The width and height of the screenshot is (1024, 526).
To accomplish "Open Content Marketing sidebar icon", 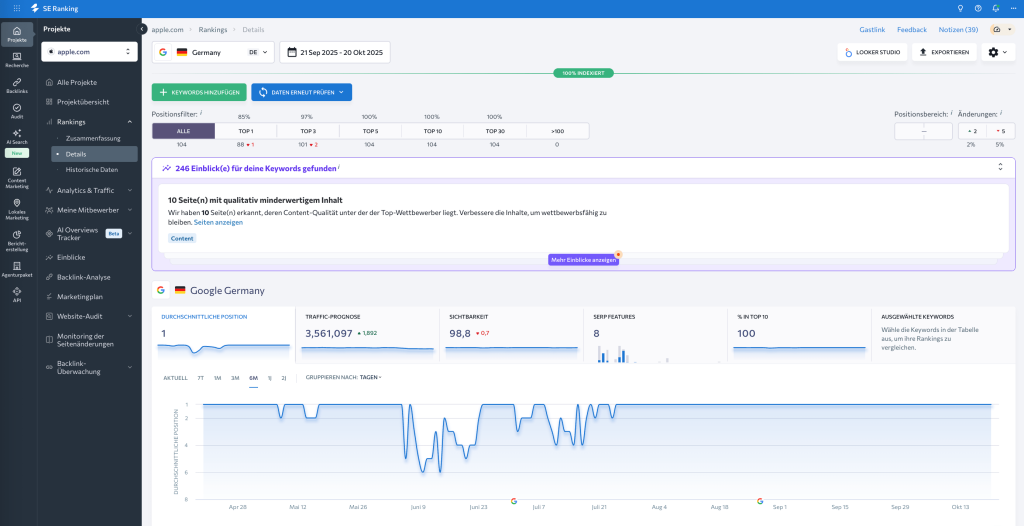I will pos(16,177).
